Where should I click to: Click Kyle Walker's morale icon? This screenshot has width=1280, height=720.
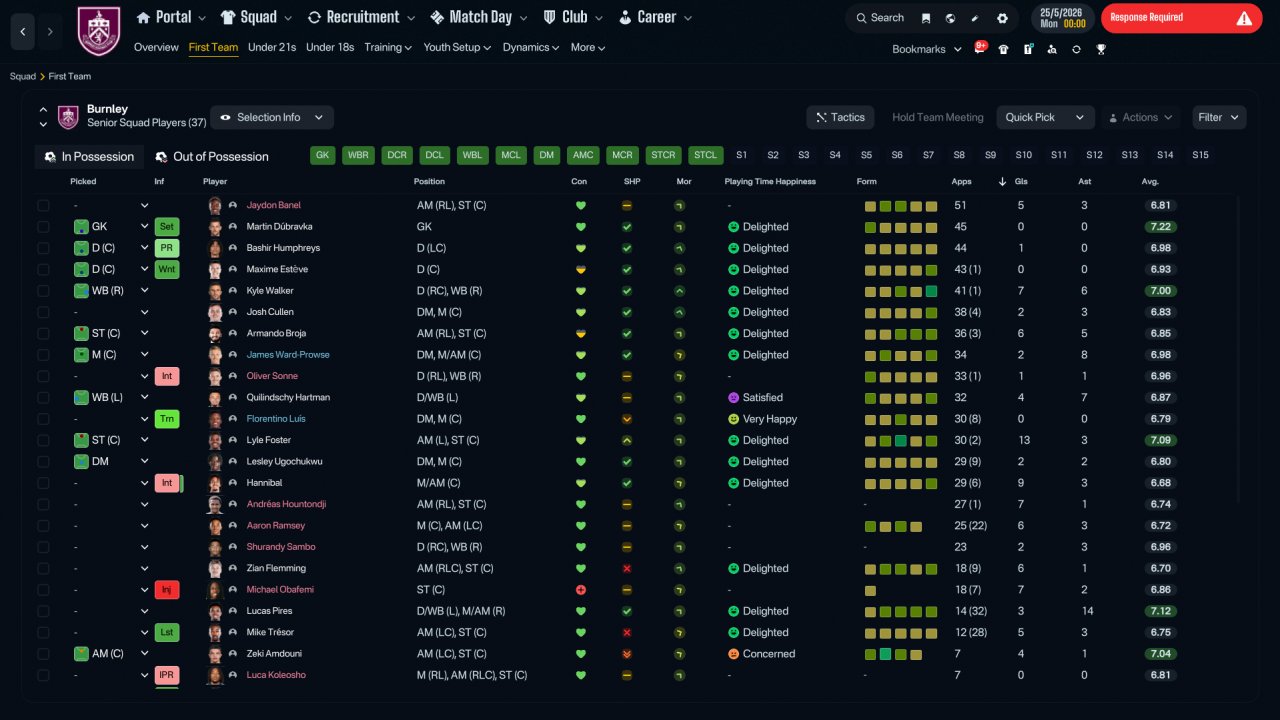click(680, 291)
